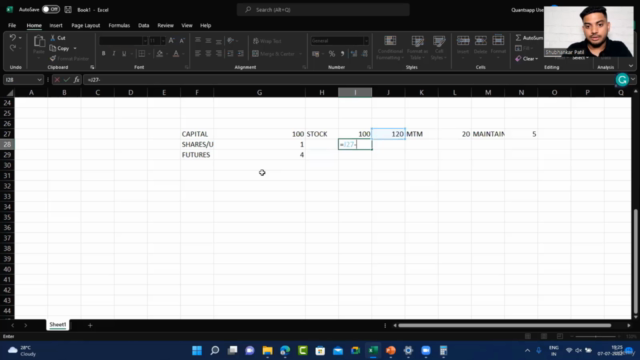Open Format as Table gallery

click(418, 47)
